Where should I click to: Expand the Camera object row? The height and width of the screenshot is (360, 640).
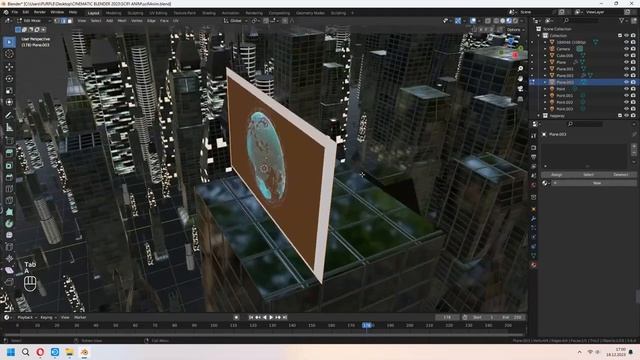click(x=545, y=49)
